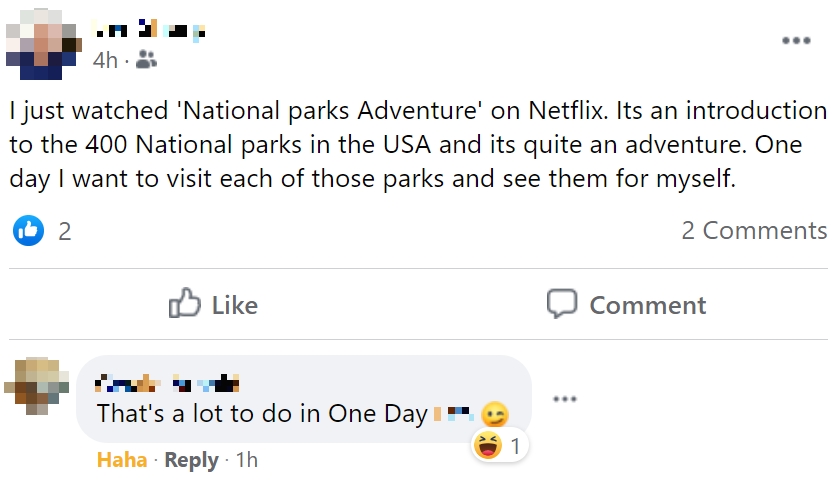This screenshot has width=837, height=480.
Task: Click the blue thumbs-up reaction icon
Action: click(x=27, y=231)
